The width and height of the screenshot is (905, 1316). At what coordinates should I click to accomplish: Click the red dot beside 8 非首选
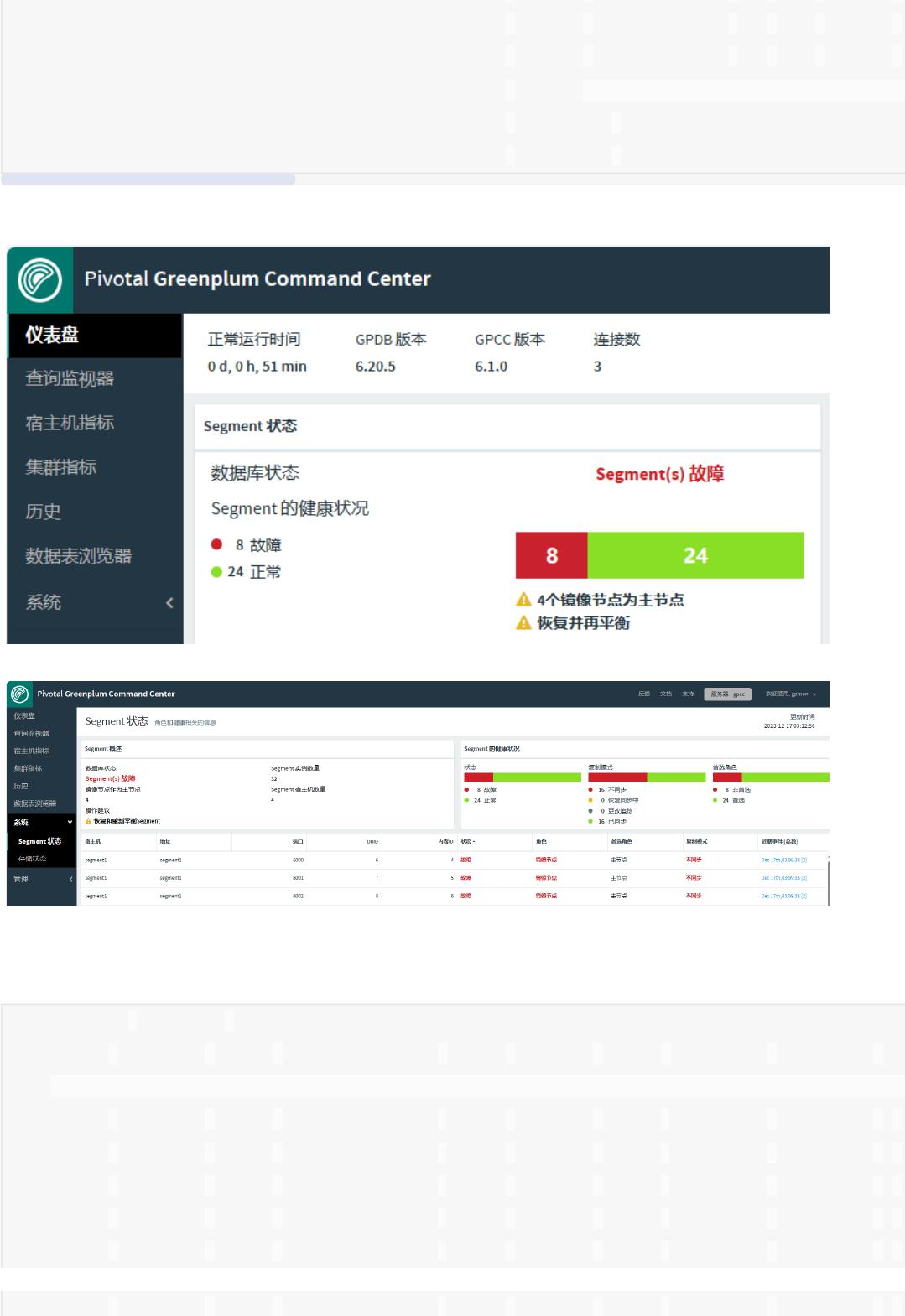tap(715, 789)
